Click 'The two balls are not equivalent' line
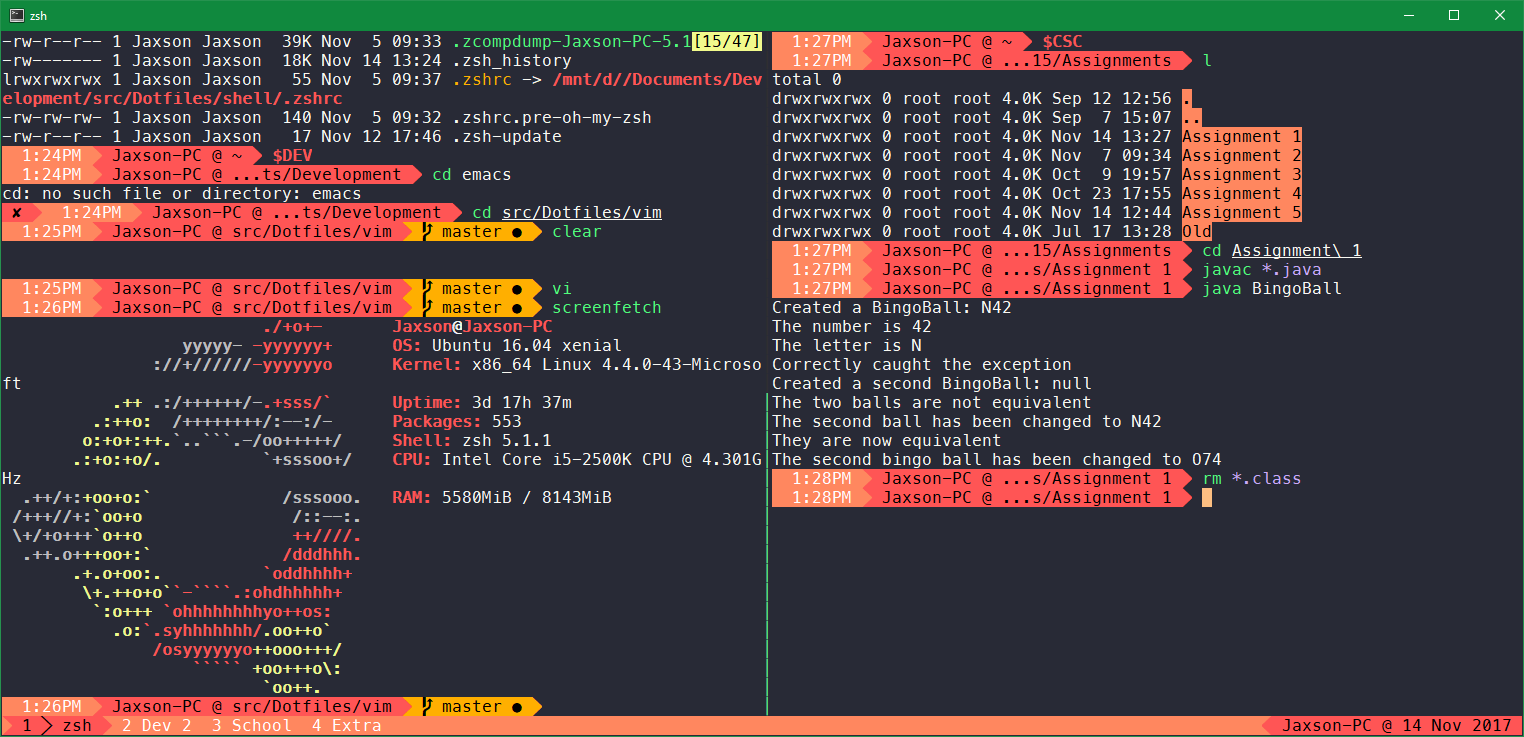 931,403
